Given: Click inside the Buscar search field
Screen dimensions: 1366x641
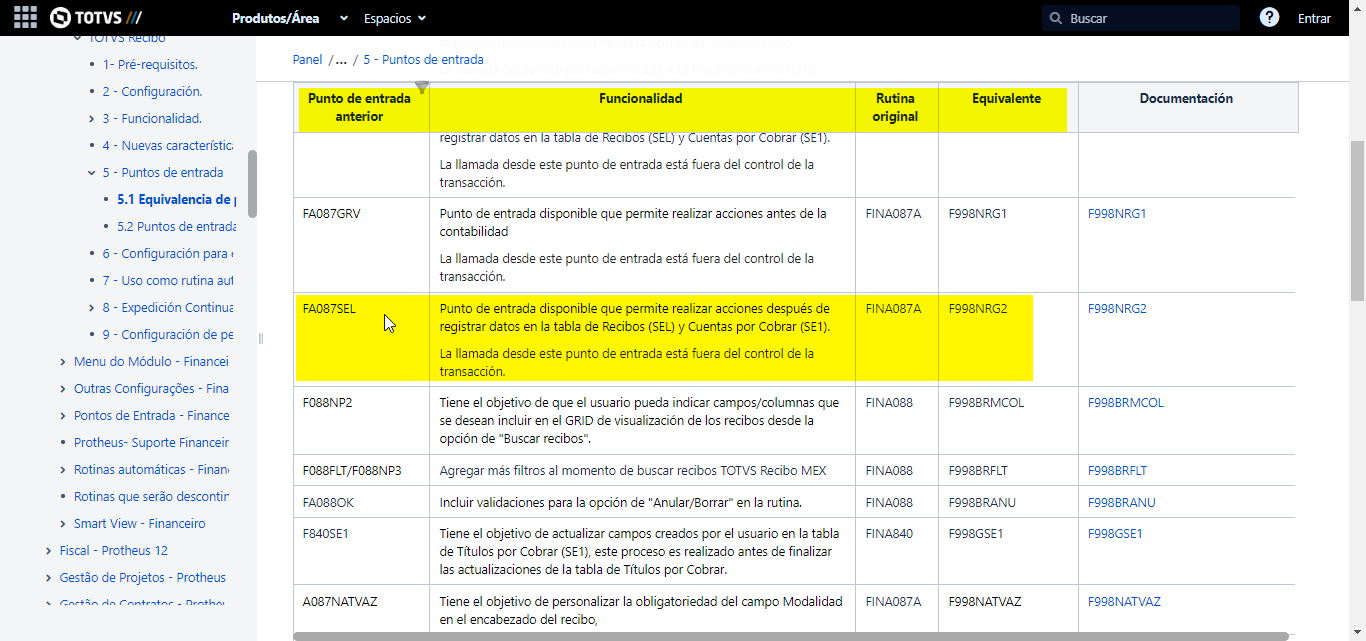Looking at the screenshot, I should coord(1150,18).
